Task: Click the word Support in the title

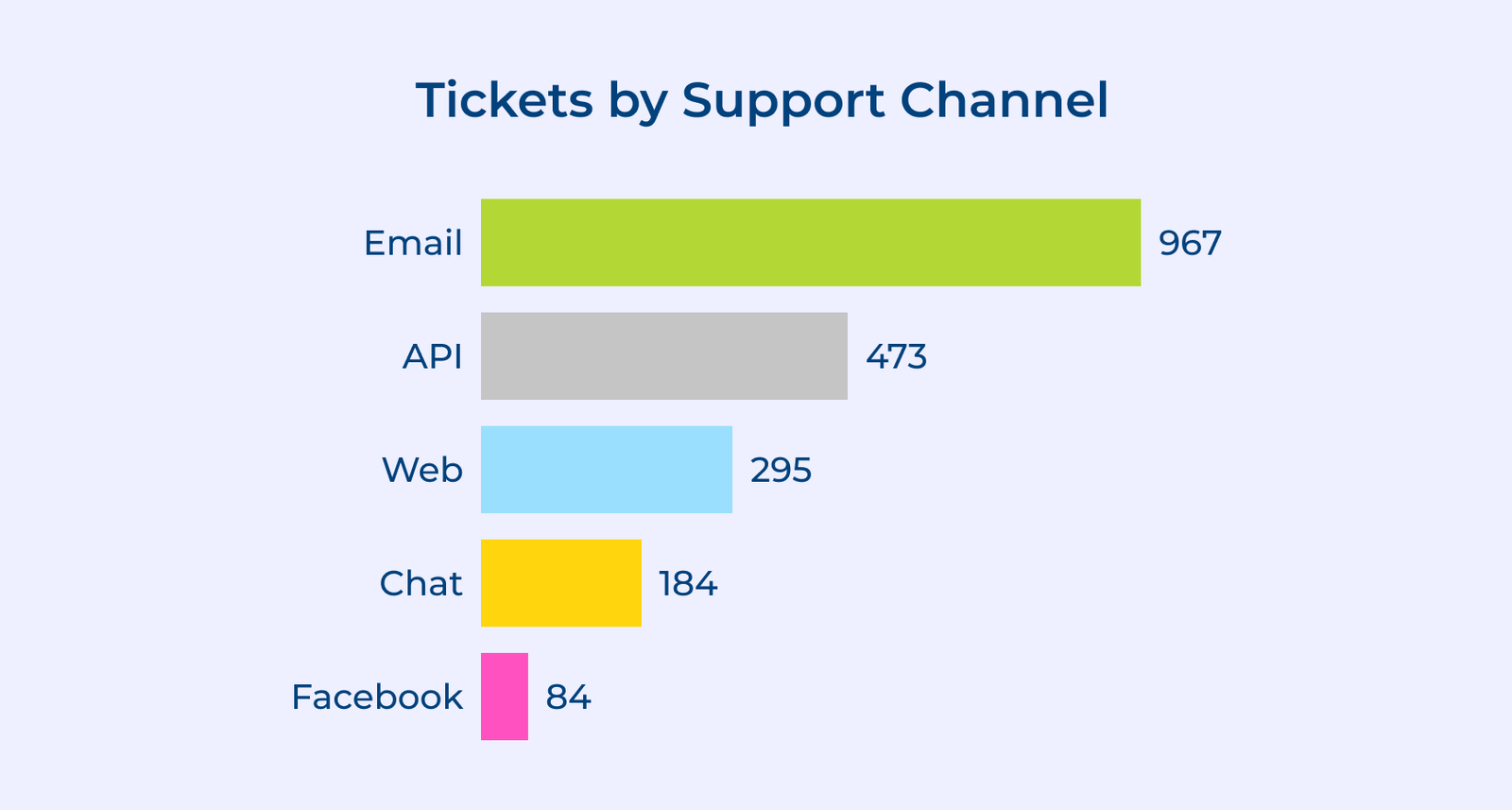Action: (782, 102)
